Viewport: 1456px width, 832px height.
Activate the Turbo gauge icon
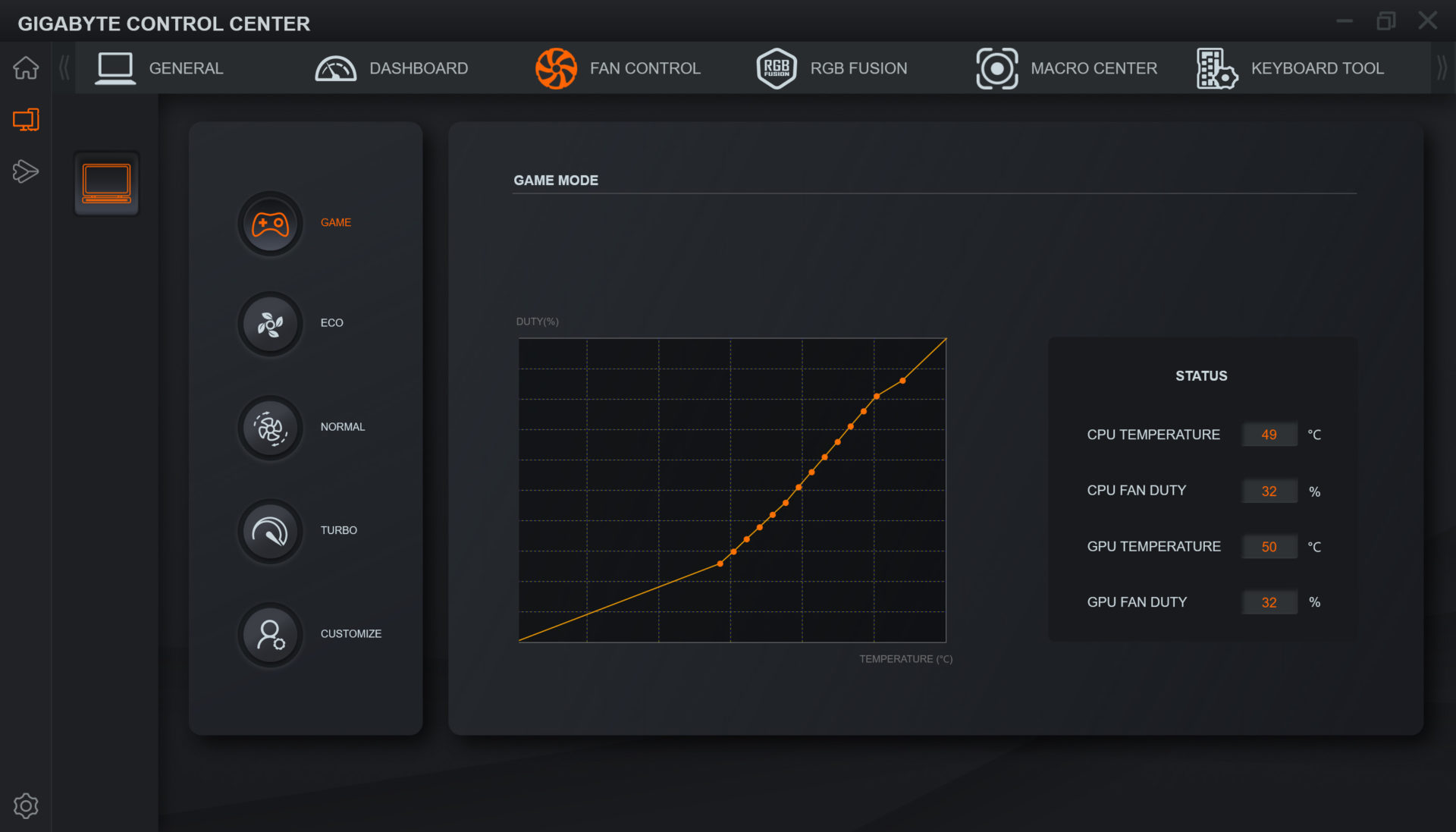click(x=270, y=531)
